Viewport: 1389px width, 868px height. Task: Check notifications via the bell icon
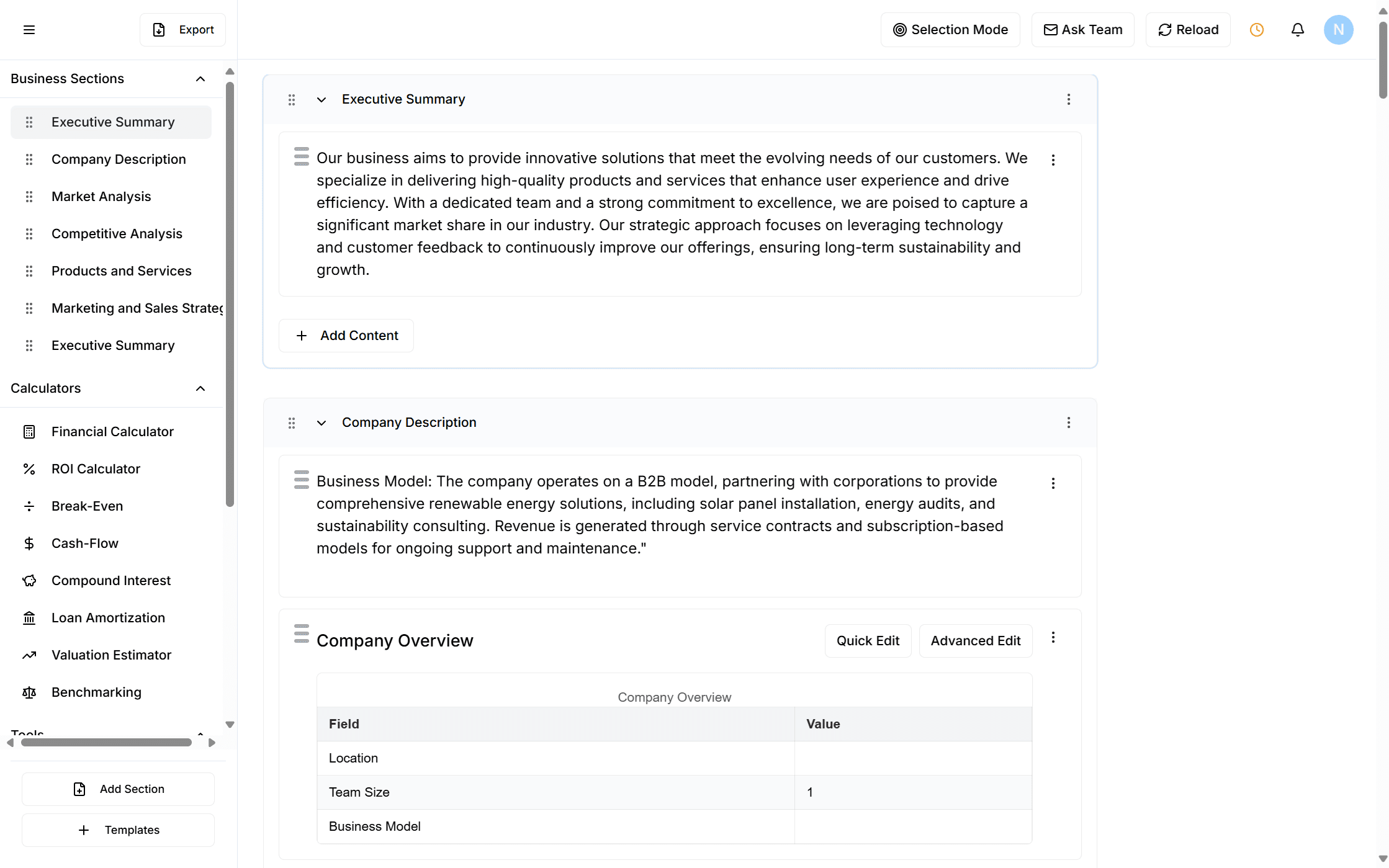click(1297, 29)
